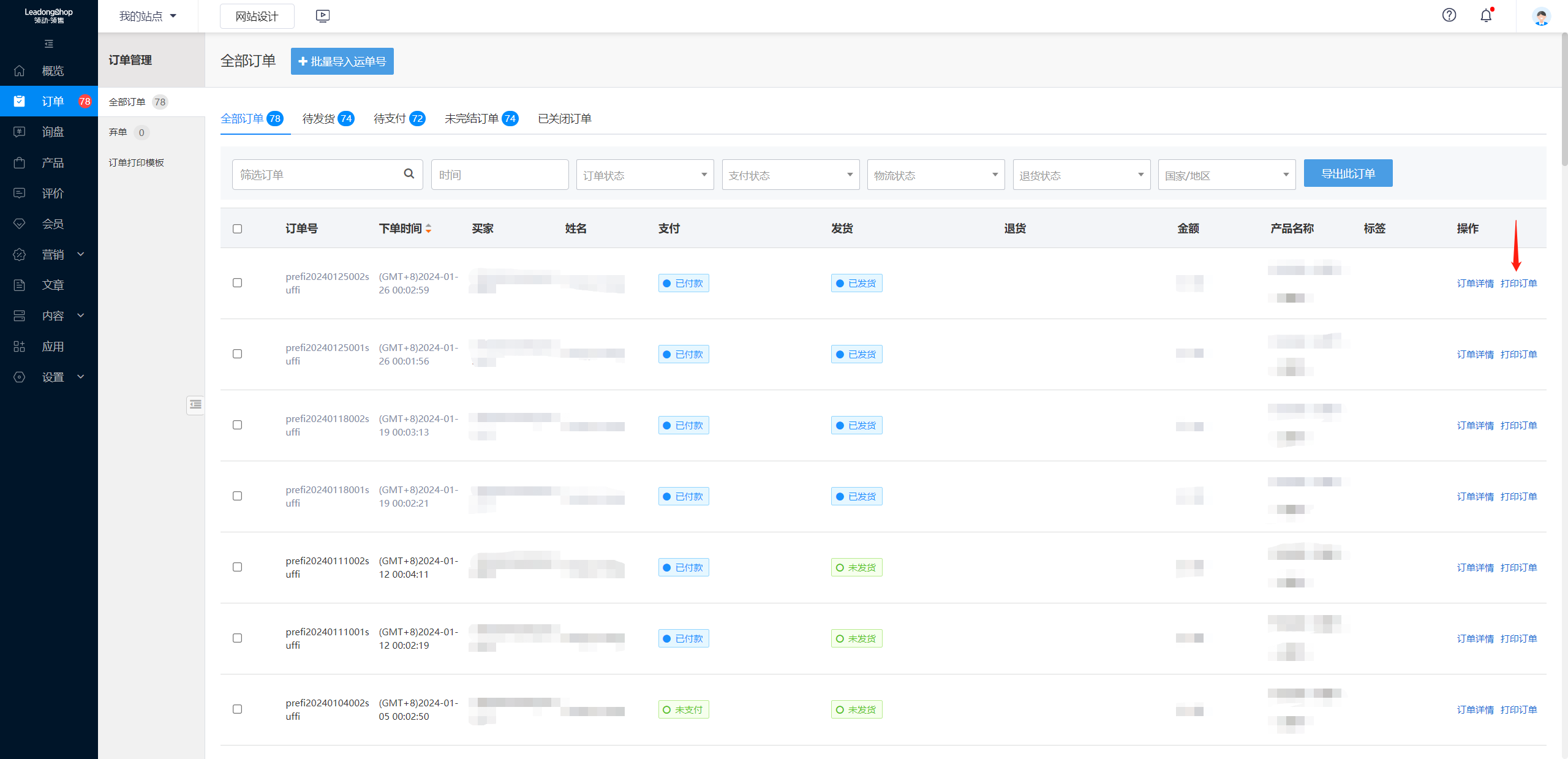Expand the 国家/地区 dropdown
The height and width of the screenshot is (759, 1568).
coord(1226,175)
